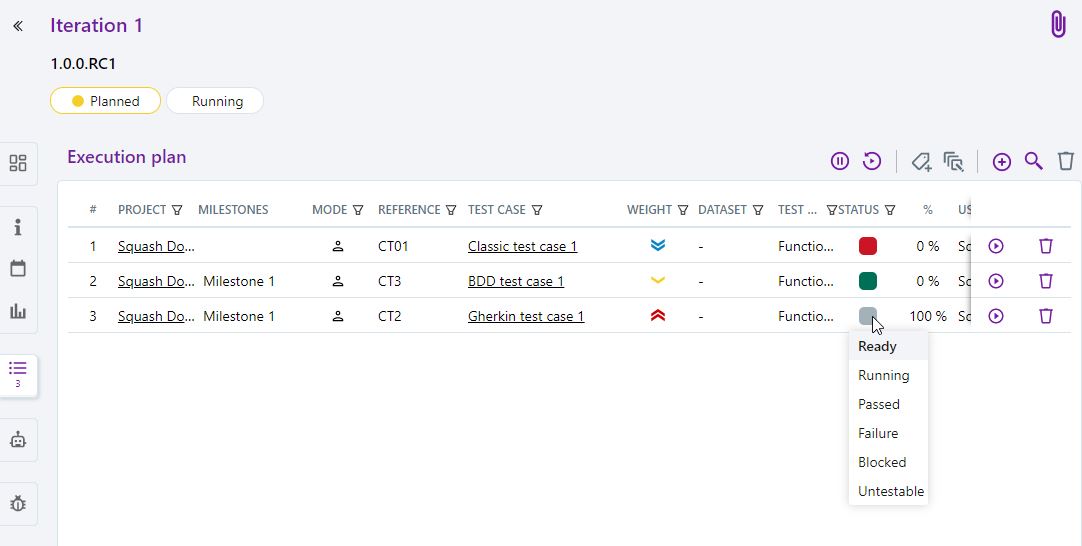Open the dashboard icon in sidebar
The width and height of the screenshot is (1082, 546).
tap(18, 164)
